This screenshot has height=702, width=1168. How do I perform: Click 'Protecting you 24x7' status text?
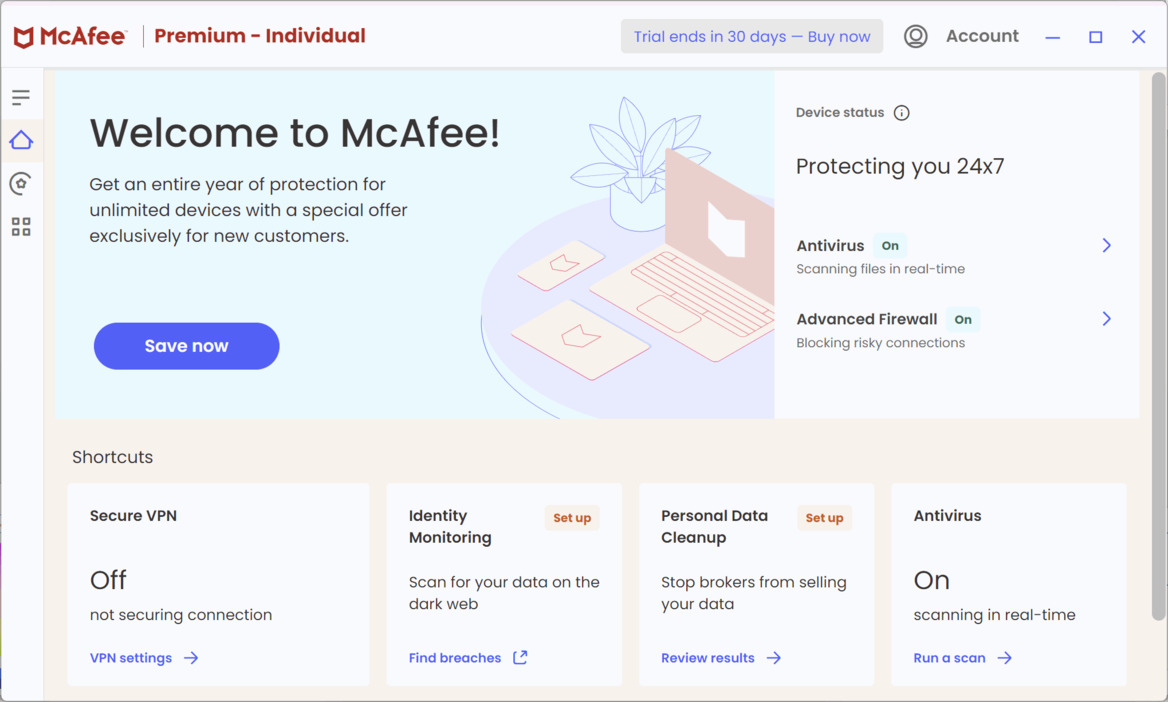(x=900, y=166)
